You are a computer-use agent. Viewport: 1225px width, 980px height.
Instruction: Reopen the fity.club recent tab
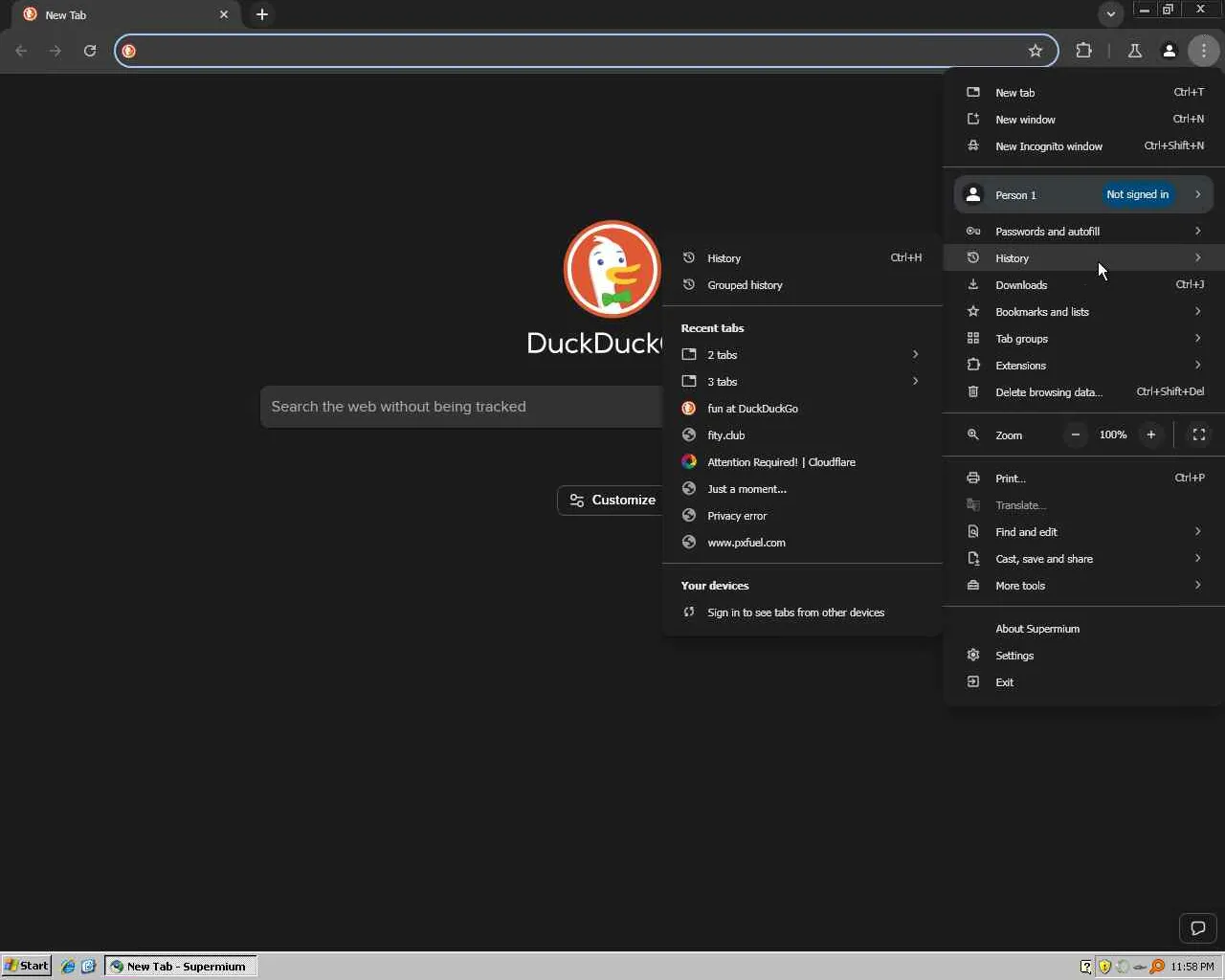[802, 435]
